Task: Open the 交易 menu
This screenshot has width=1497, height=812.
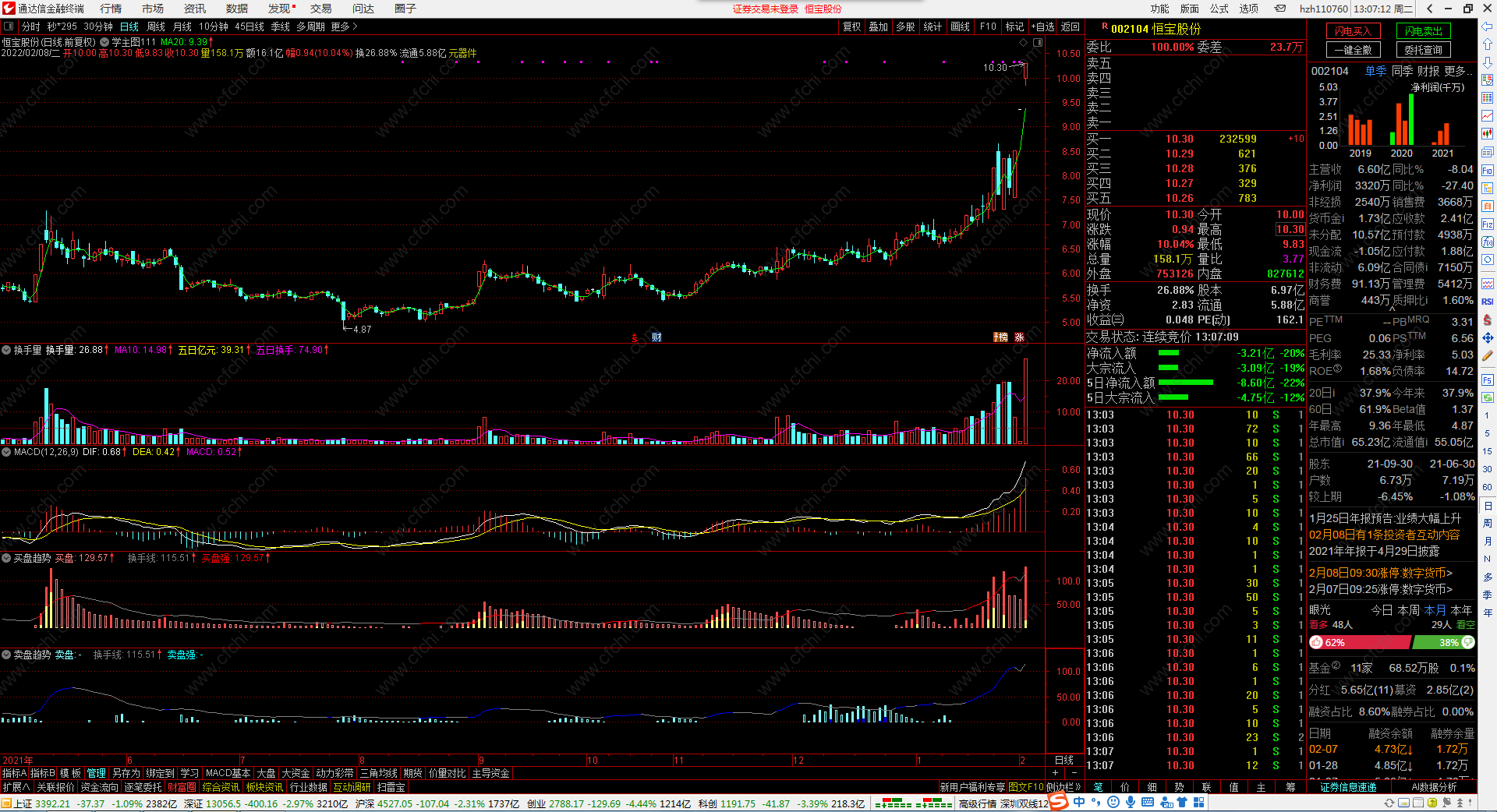Action: (321, 9)
